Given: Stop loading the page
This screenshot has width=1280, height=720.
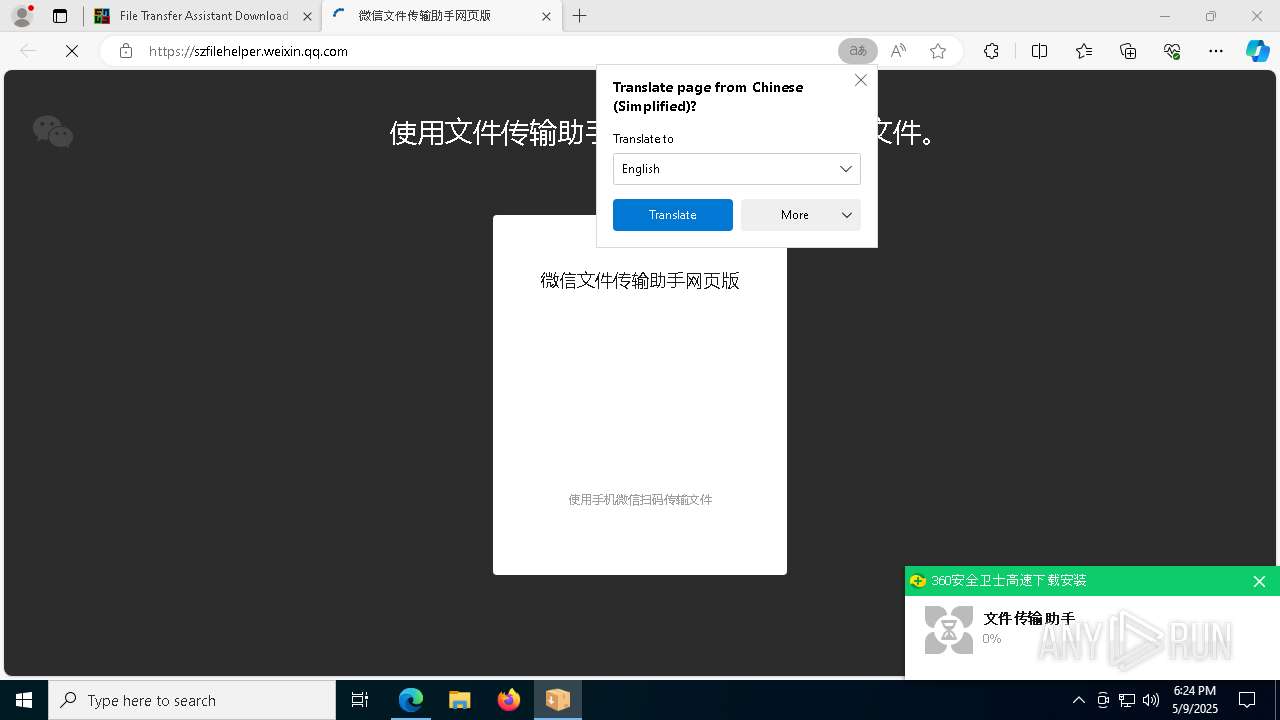Looking at the screenshot, I should [x=72, y=51].
